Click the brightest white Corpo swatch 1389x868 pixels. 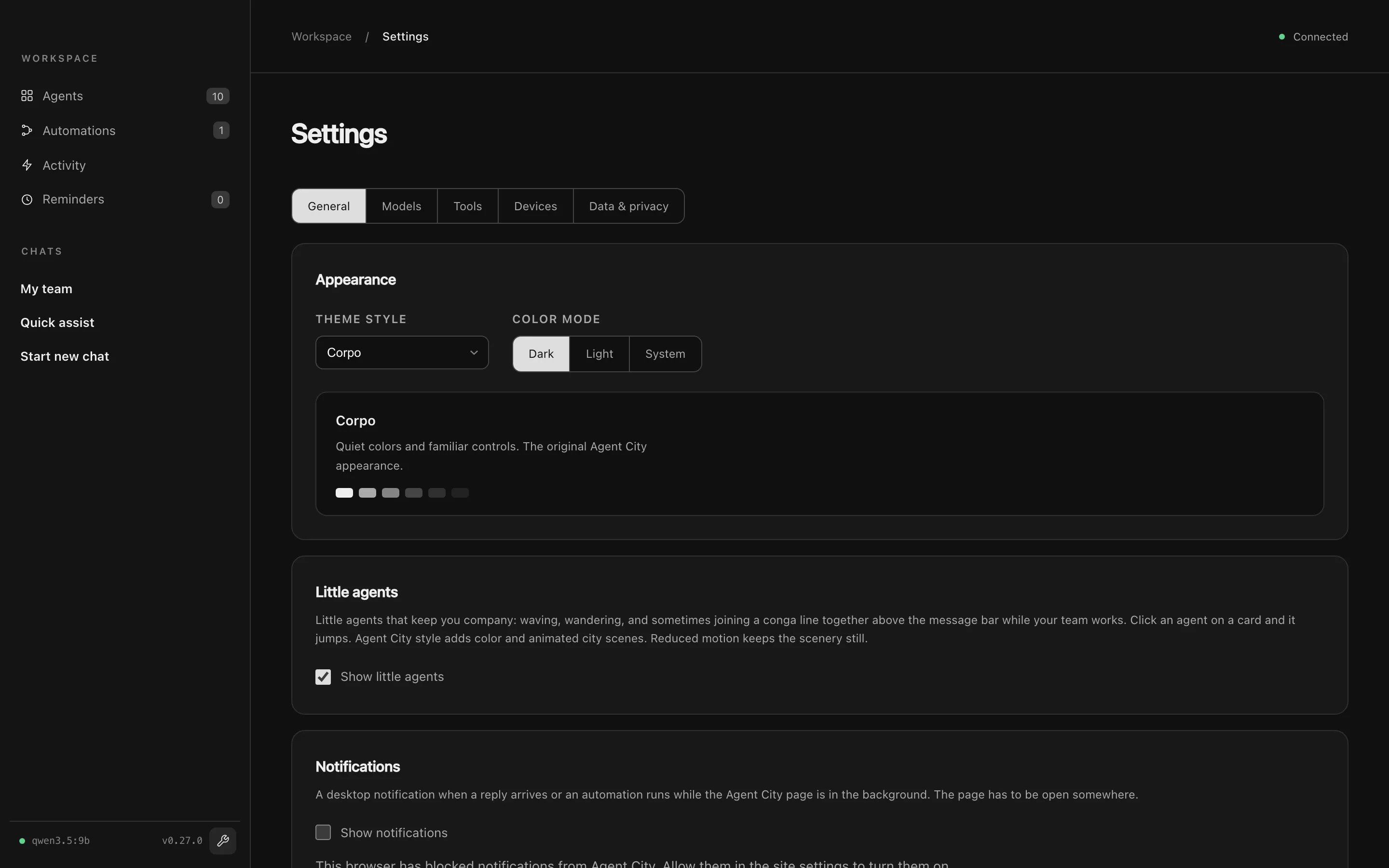tap(344, 492)
